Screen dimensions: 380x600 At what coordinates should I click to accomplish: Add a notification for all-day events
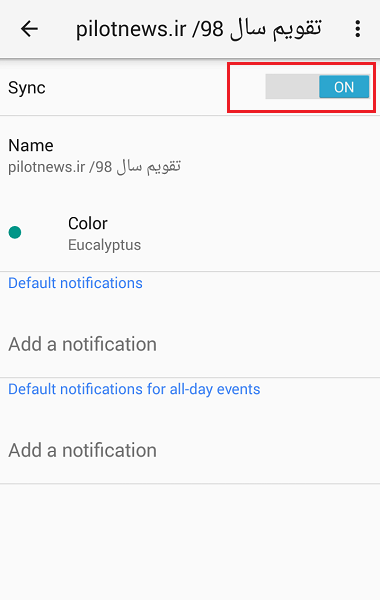[82, 450]
